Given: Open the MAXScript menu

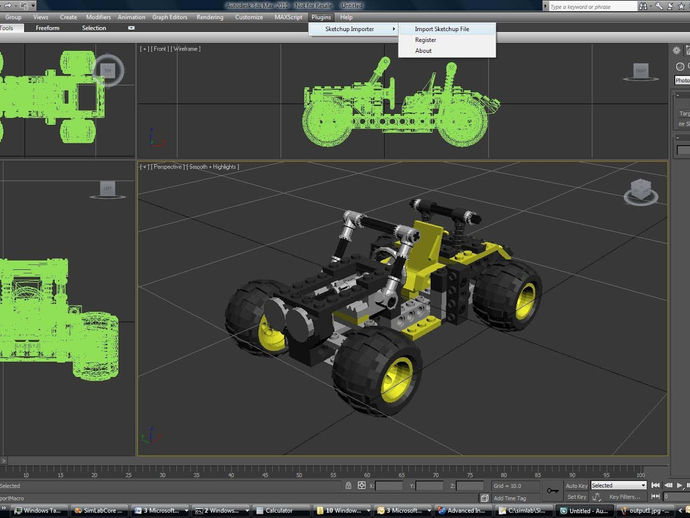Looking at the screenshot, I should [288, 17].
